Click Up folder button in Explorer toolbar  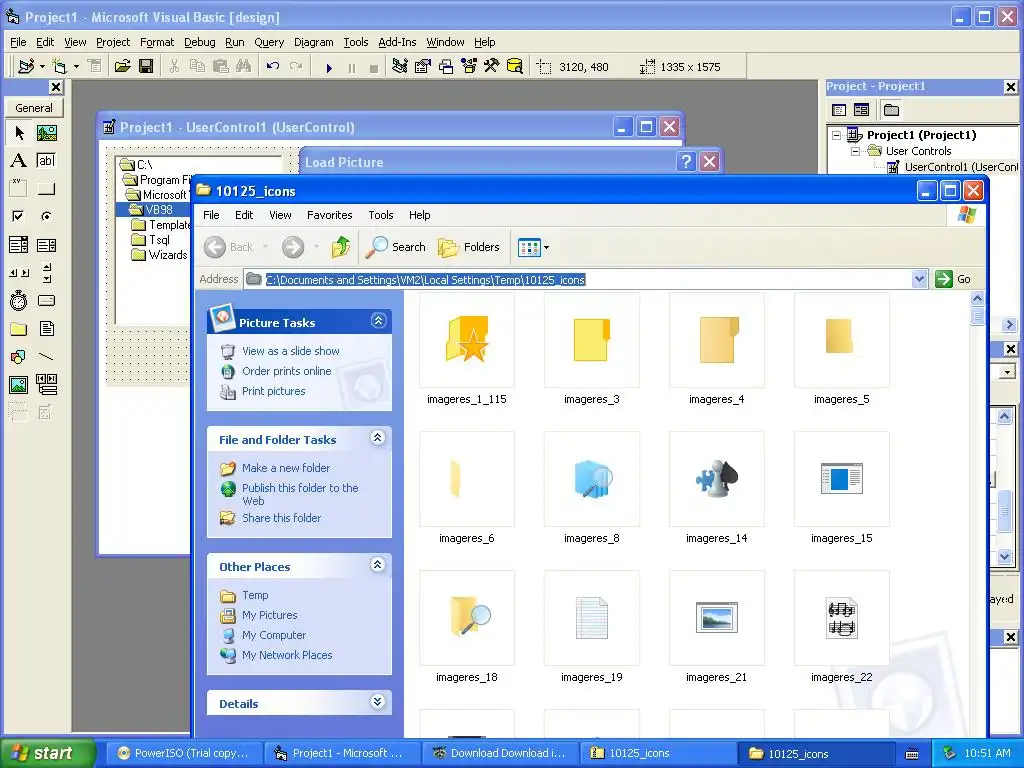(341, 247)
